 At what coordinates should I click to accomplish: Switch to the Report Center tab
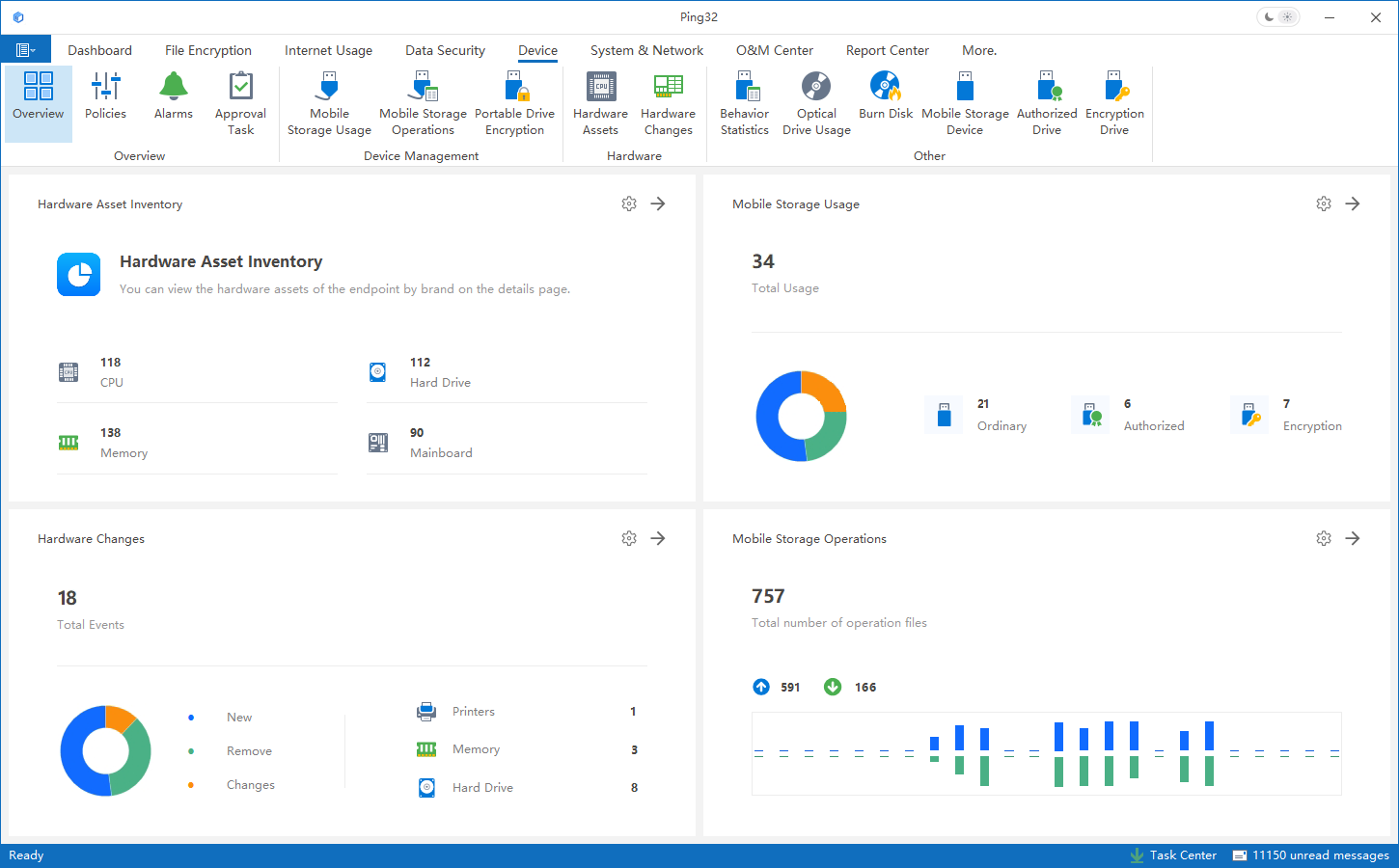click(887, 50)
